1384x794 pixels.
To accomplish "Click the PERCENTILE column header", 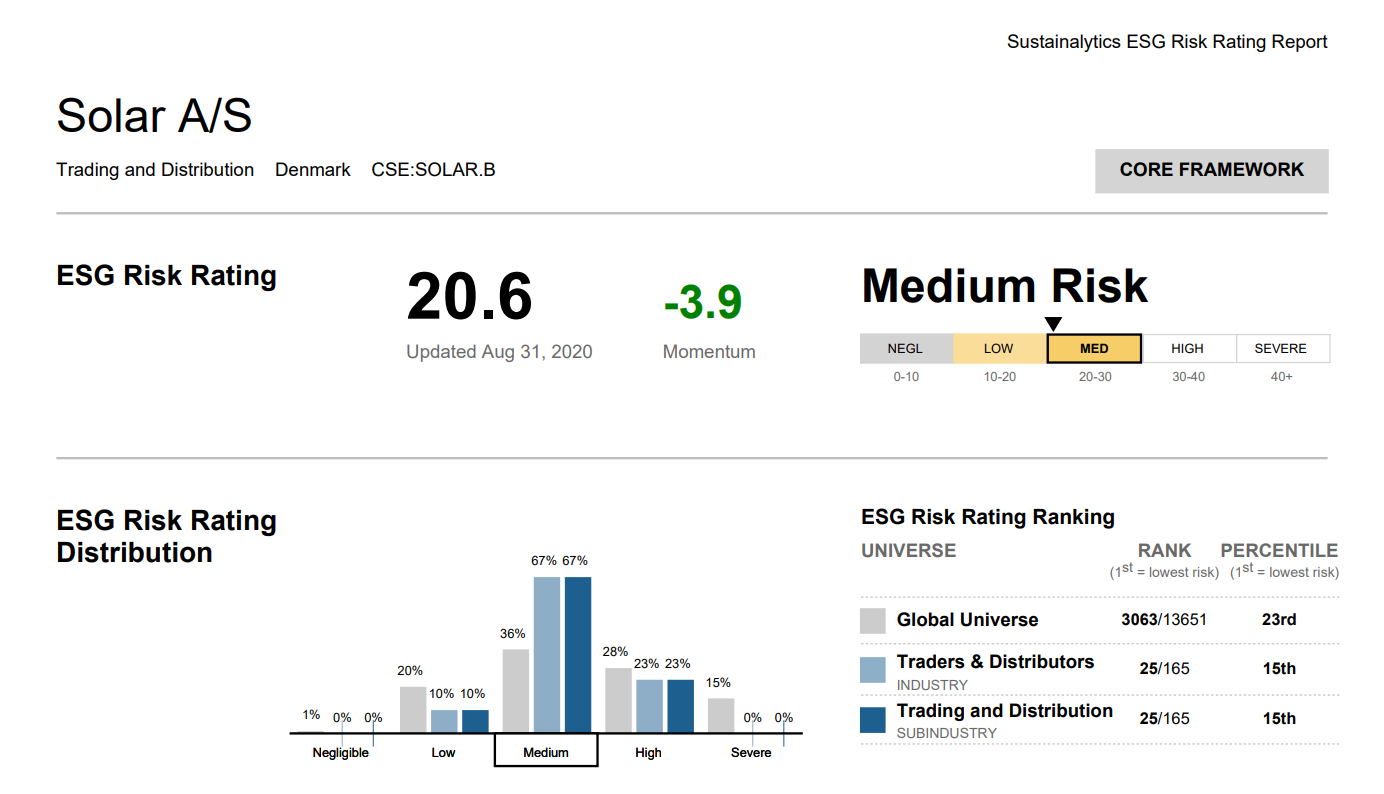I will (x=1279, y=551).
